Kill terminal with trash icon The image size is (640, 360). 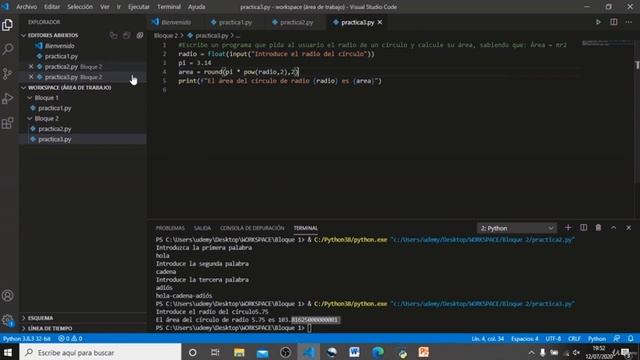pos(598,228)
